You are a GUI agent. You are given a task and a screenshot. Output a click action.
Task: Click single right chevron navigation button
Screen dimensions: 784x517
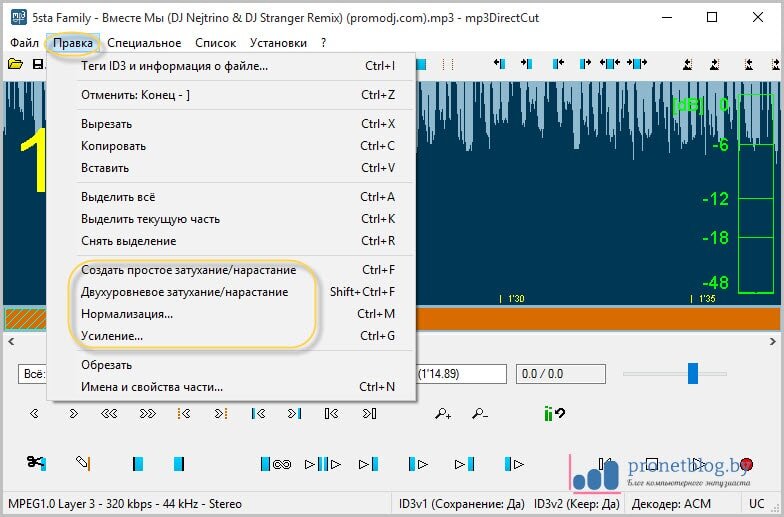74,414
